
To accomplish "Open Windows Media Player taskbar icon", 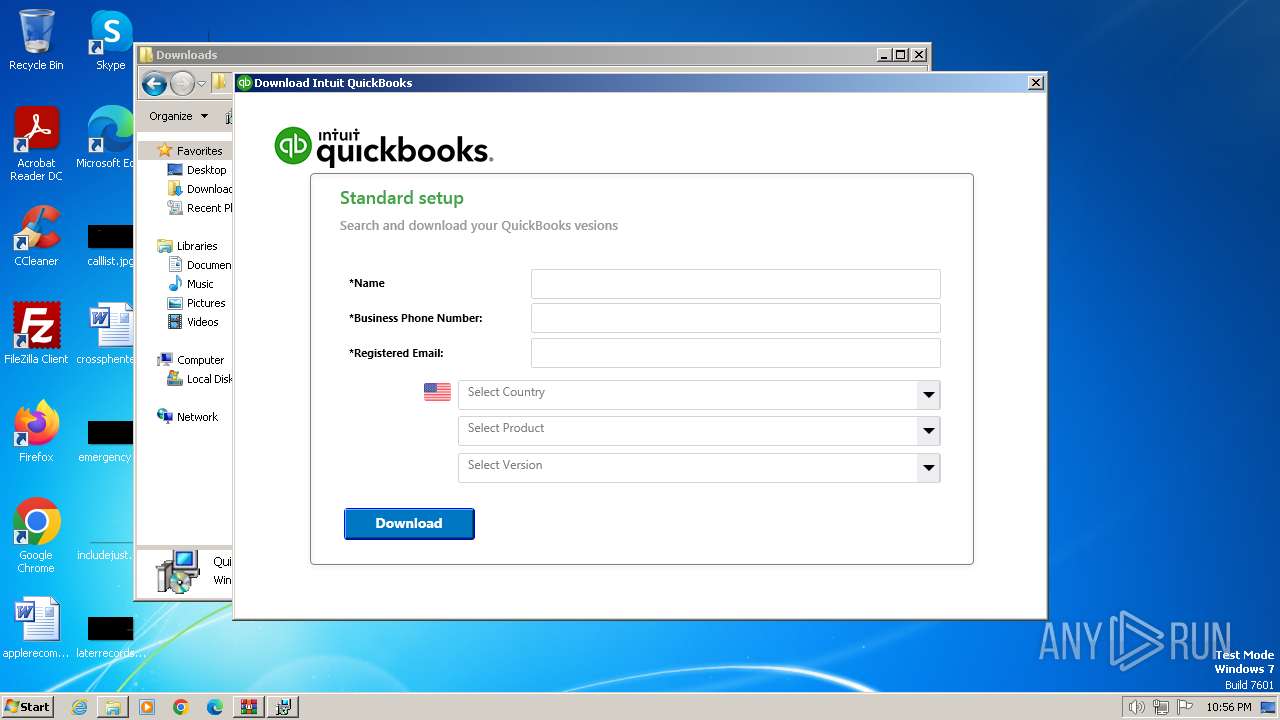I will pyautogui.click(x=147, y=707).
